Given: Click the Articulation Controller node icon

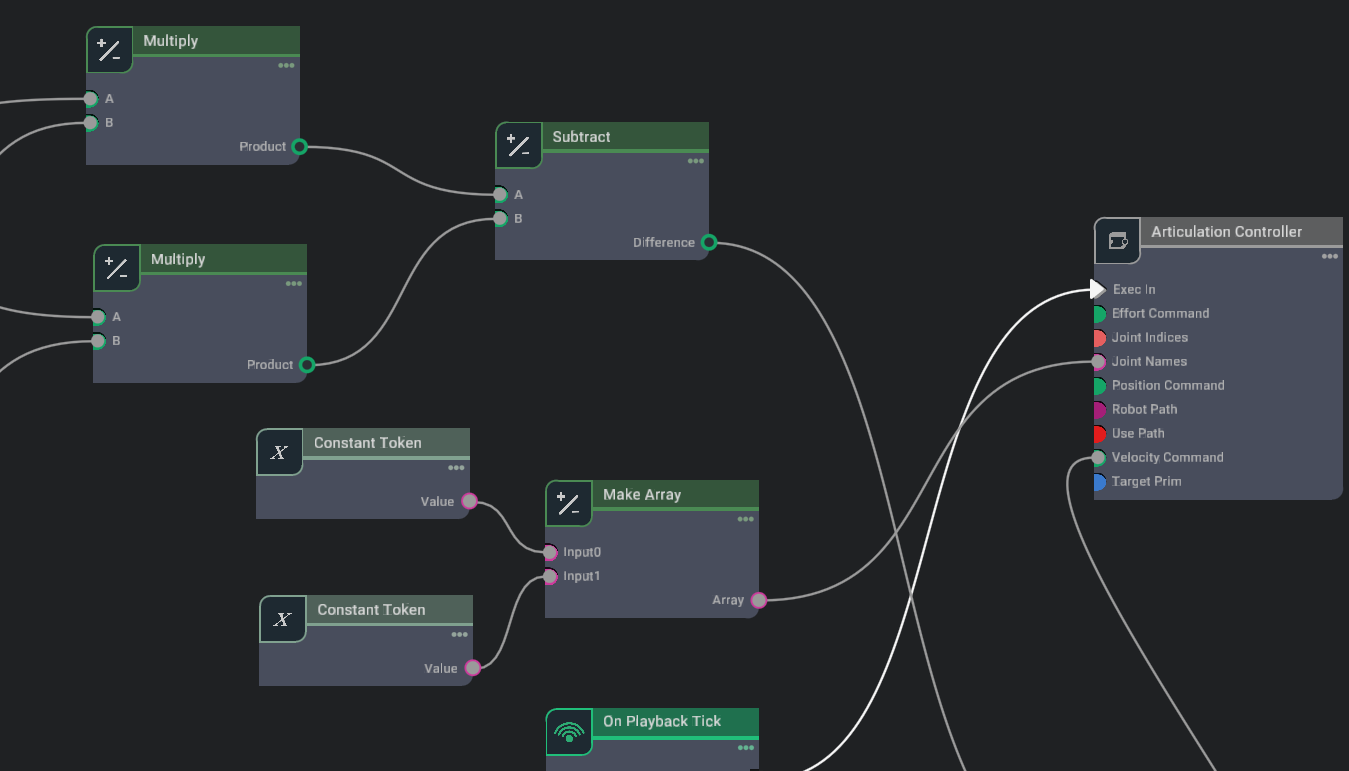Looking at the screenshot, I should [1118, 241].
